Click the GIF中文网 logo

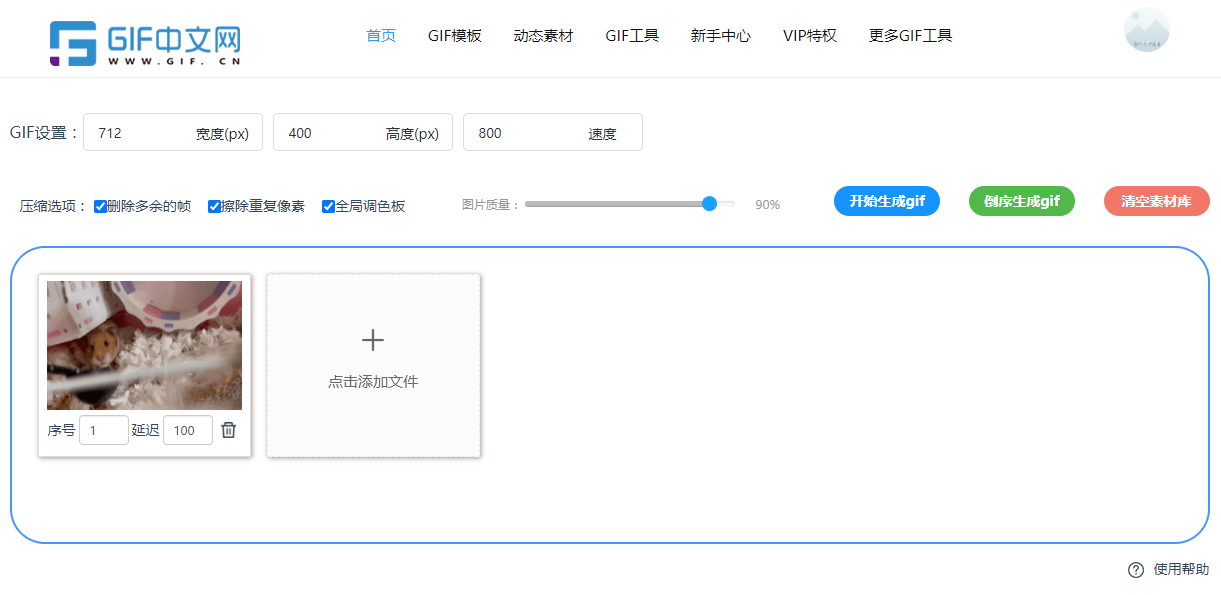[x=145, y=43]
